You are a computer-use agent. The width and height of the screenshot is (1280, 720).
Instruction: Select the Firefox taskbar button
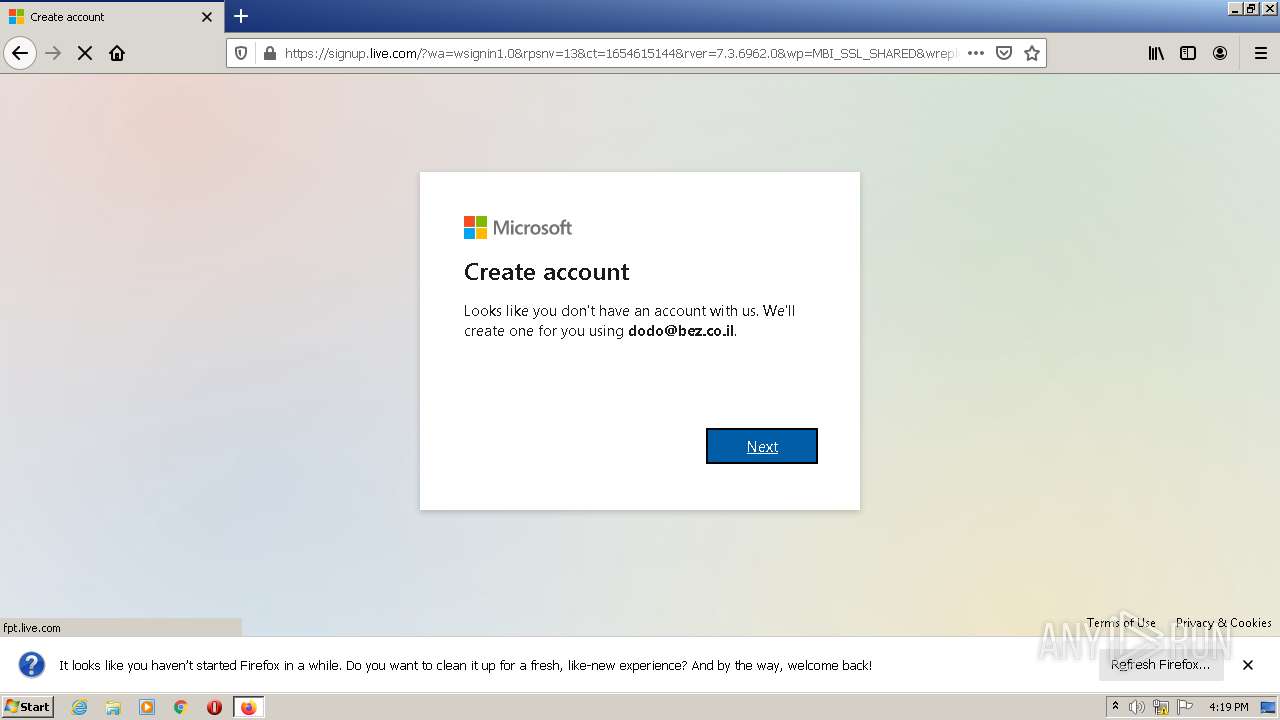click(x=249, y=707)
